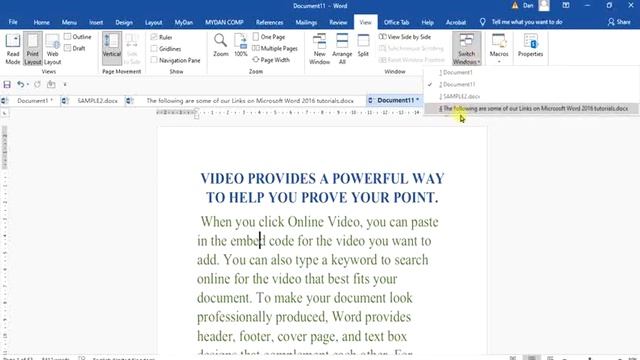Screen dimensions: 640x360
Task: Open the File menu
Action: 13,22
